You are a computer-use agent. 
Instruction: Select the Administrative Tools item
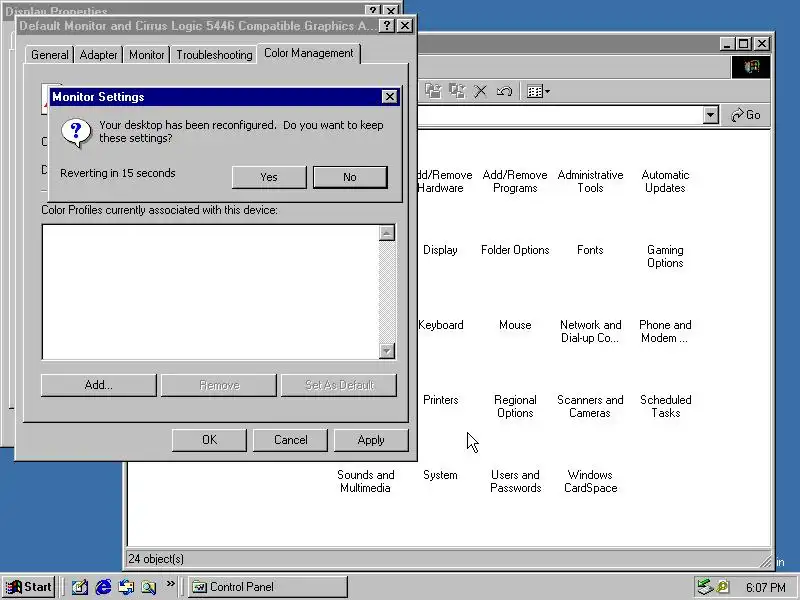(x=590, y=181)
